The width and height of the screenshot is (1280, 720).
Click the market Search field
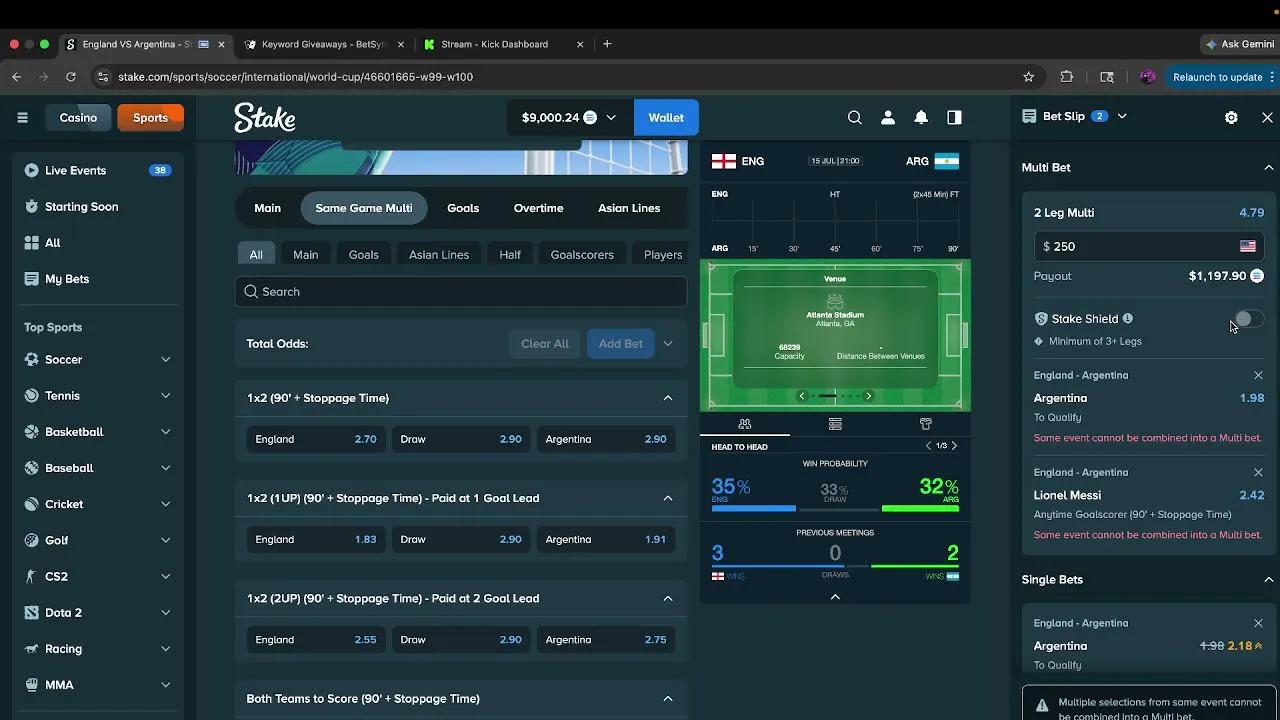(461, 292)
